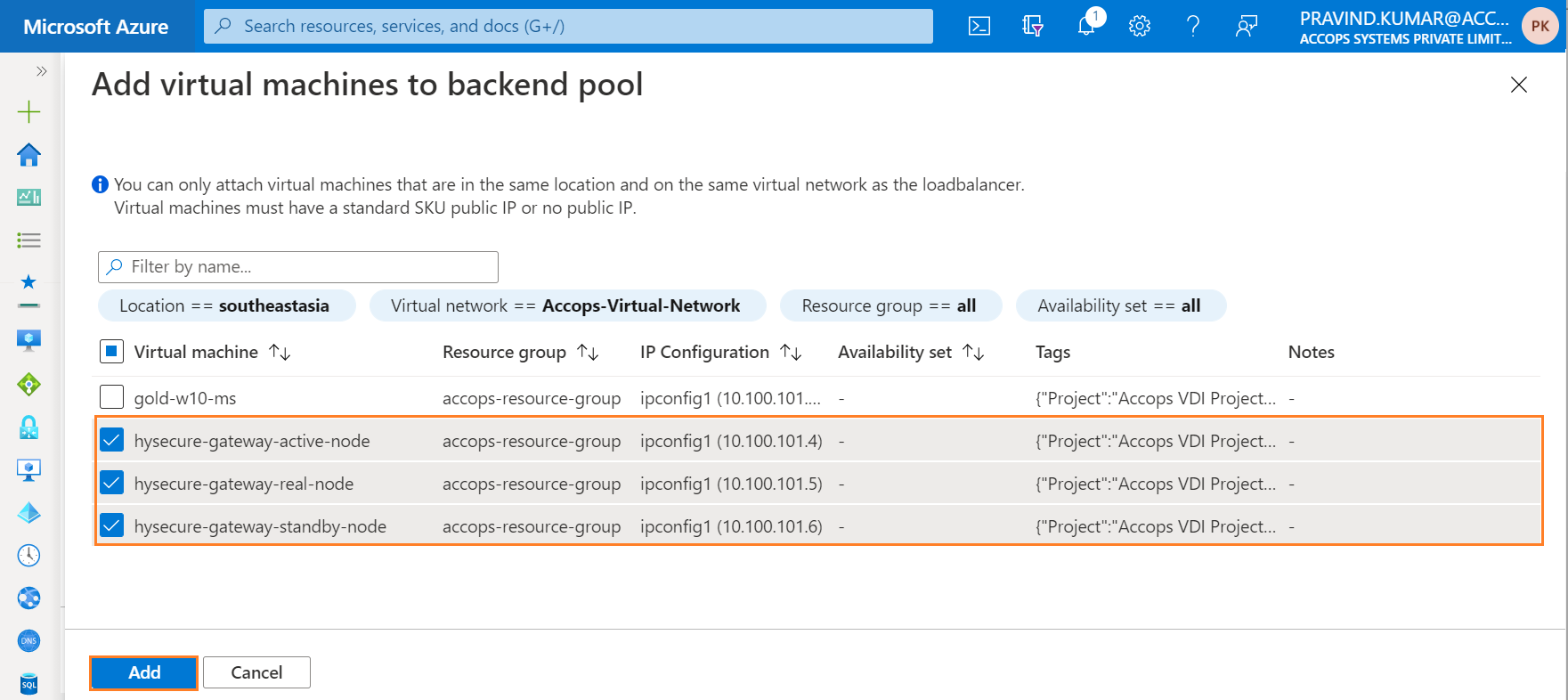Click the blue info icon beside the notice
The width and height of the screenshot is (1568, 700).
coord(100,184)
